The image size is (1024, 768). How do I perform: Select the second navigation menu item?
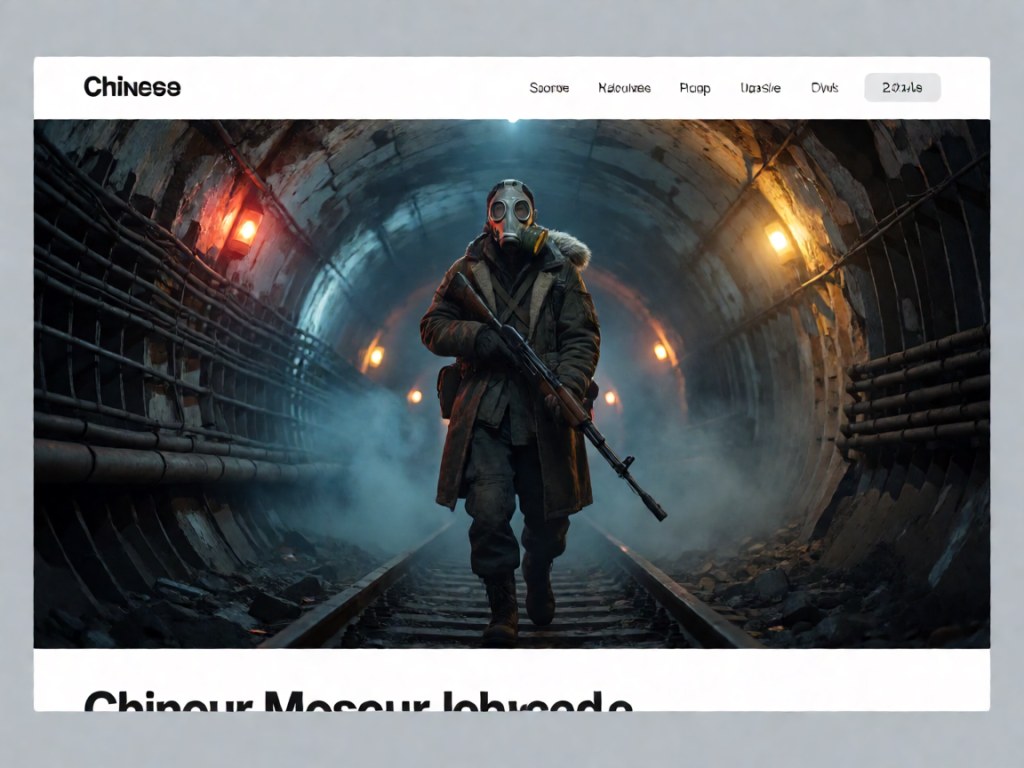tap(624, 88)
